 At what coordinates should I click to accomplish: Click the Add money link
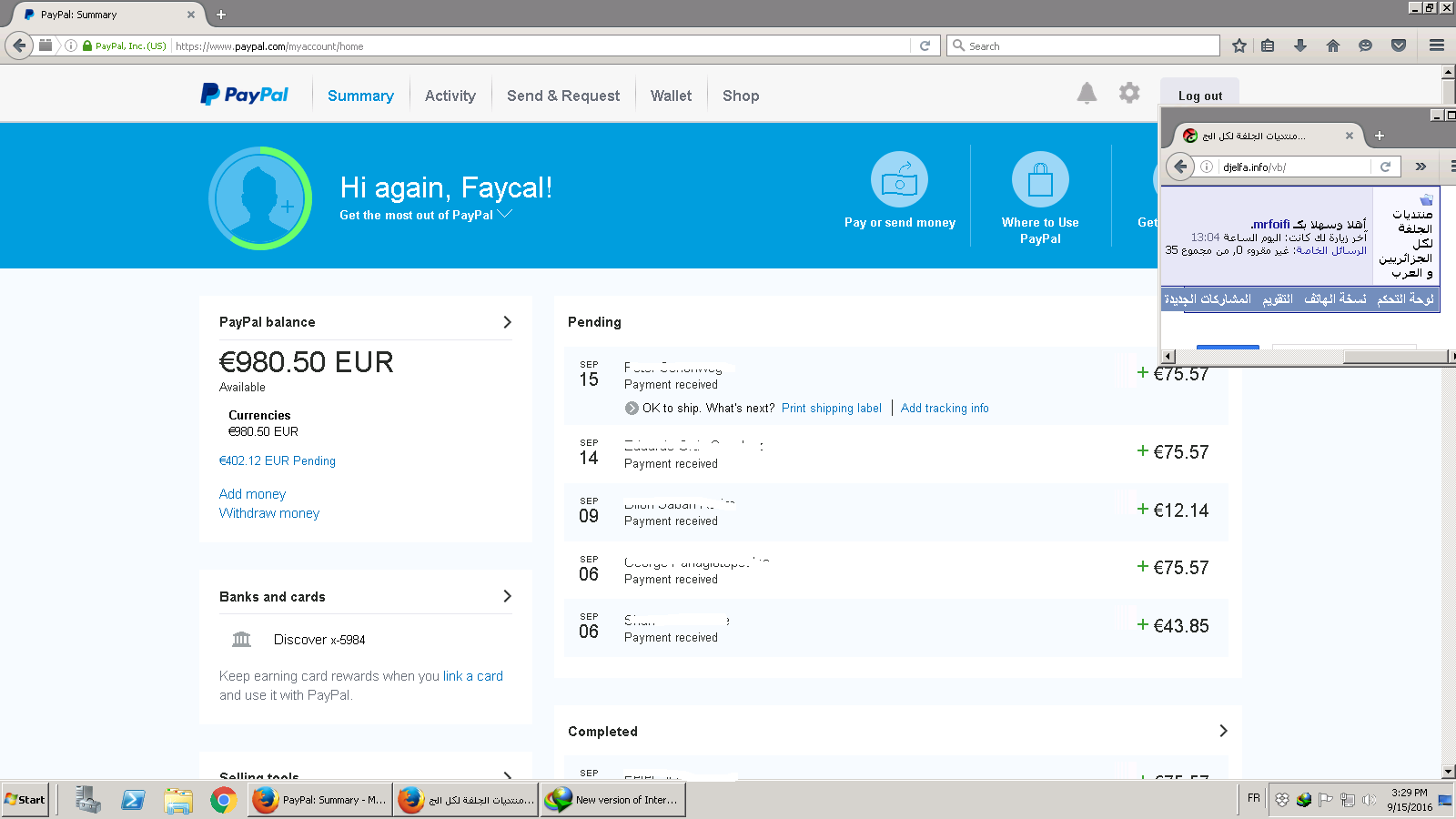click(252, 493)
